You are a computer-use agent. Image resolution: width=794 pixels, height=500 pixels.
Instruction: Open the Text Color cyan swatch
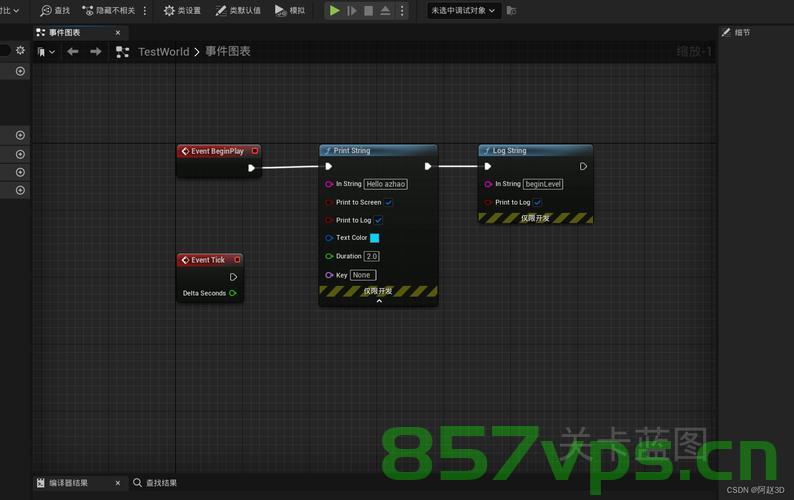click(375, 238)
